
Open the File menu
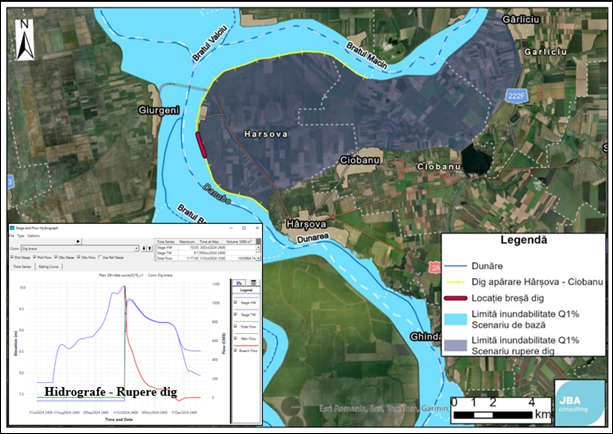11,236
